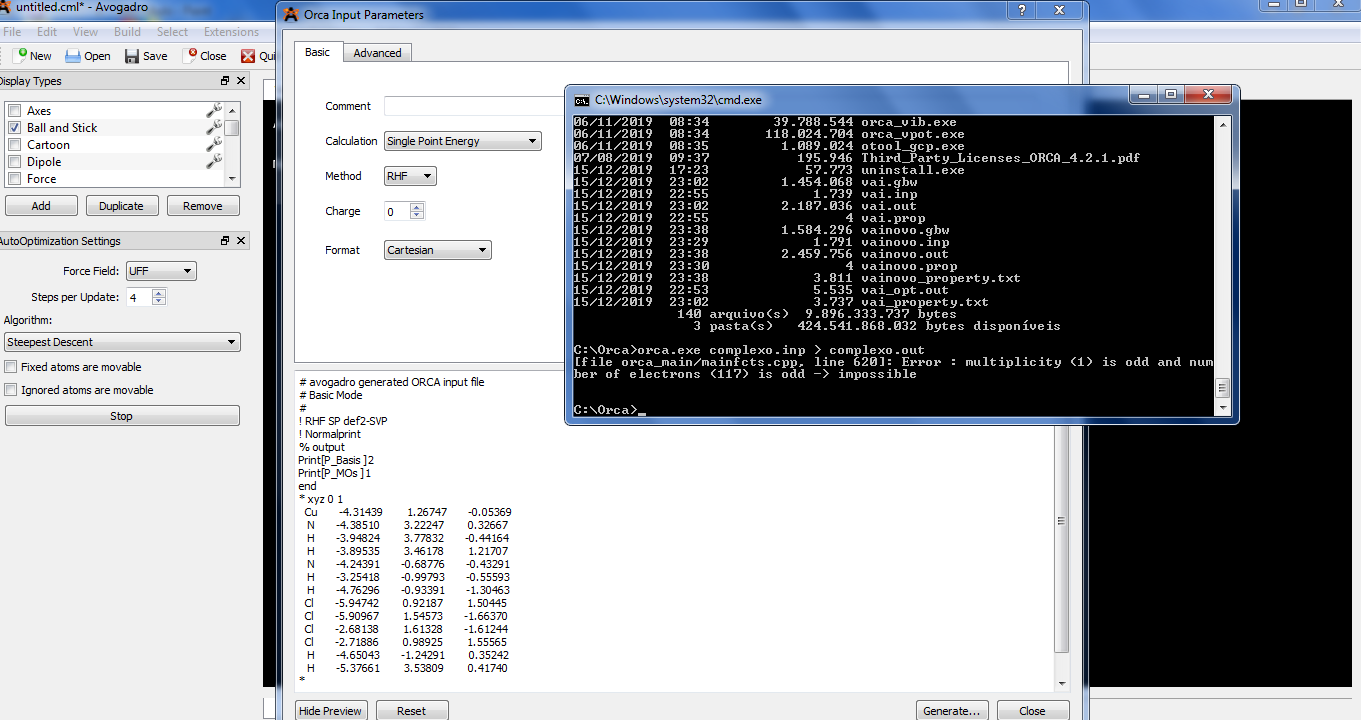Viewport: 1361px width, 720px height.
Task: Float the Display Types panel
Action: (x=225, y=81)
